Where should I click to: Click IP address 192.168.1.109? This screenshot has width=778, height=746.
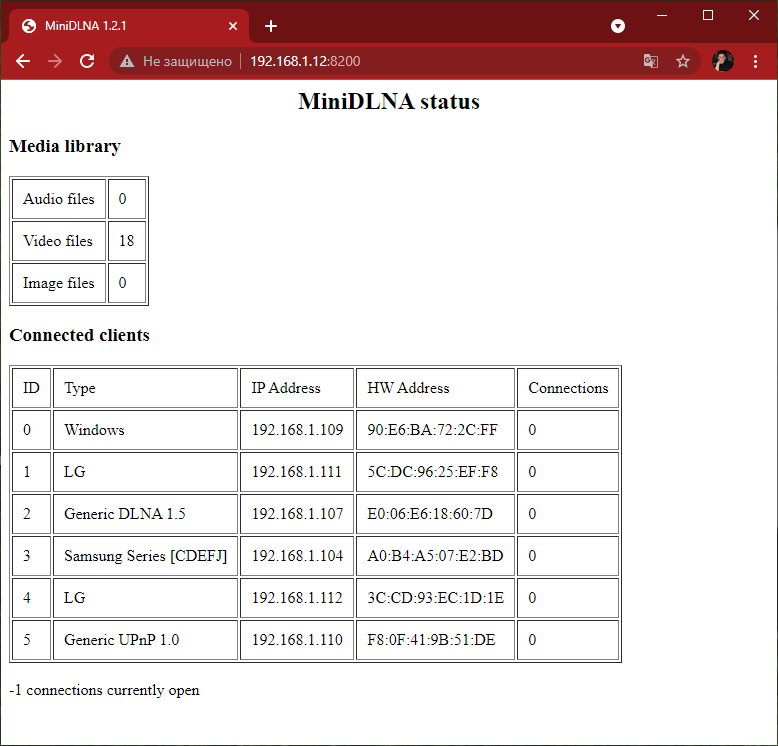297,430
